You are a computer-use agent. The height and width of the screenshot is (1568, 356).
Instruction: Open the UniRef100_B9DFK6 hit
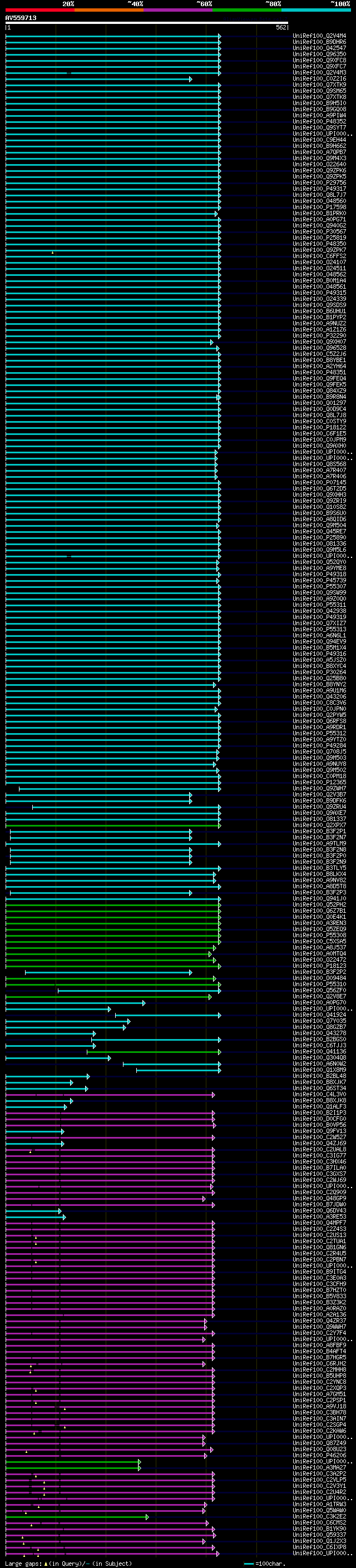(319, 800)
